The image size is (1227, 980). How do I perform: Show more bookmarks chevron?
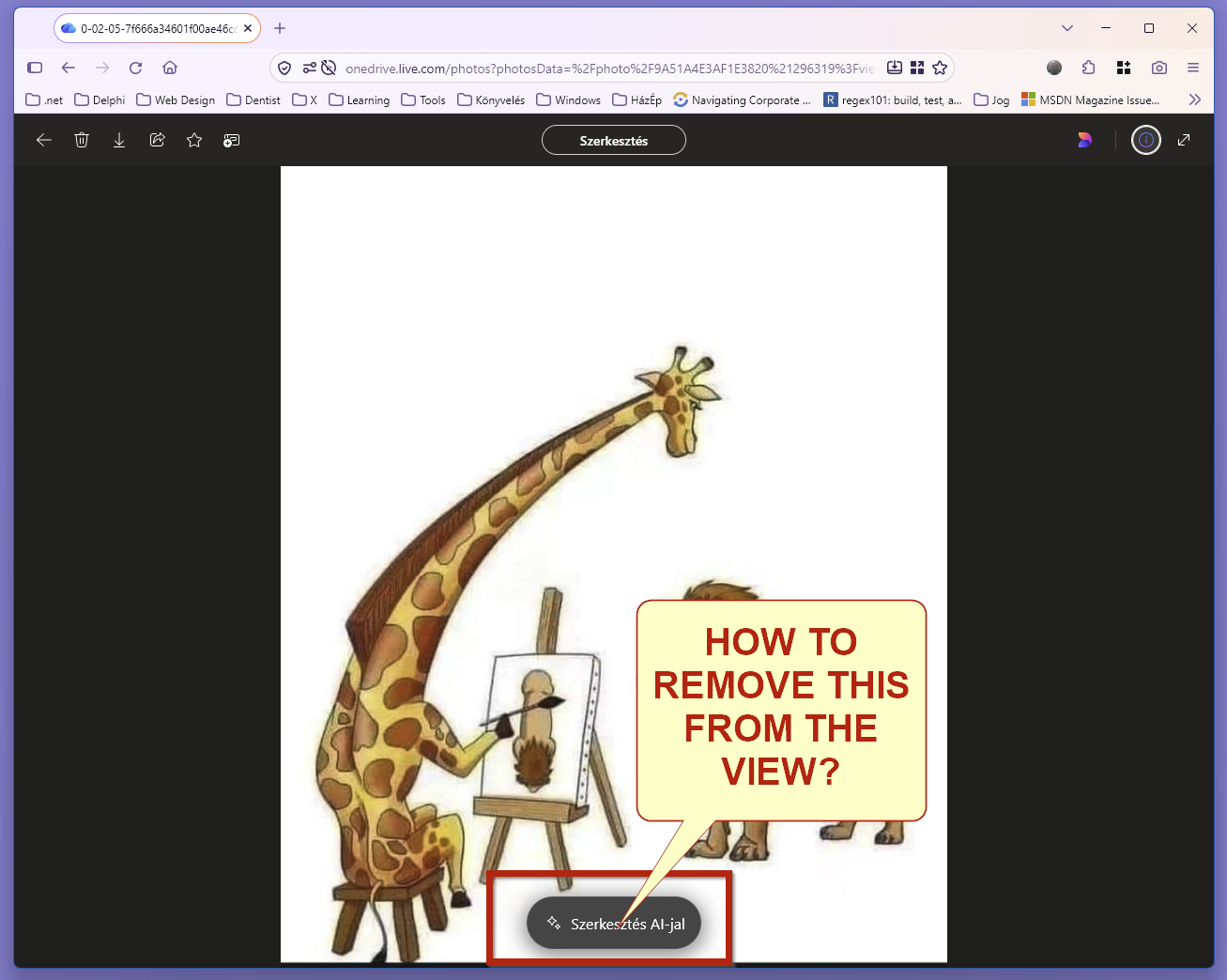point(1194,100)
